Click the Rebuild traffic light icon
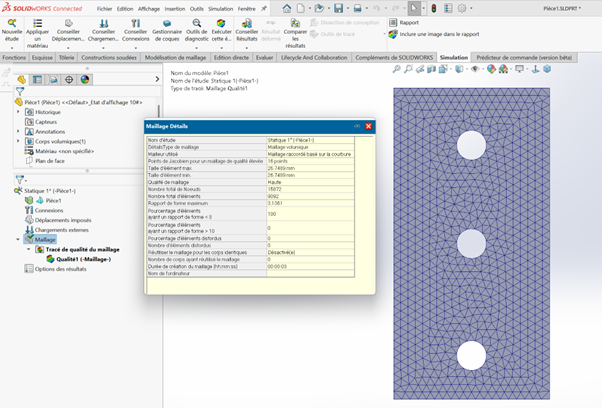Viewport: 602px width, 408px height. 434,8
